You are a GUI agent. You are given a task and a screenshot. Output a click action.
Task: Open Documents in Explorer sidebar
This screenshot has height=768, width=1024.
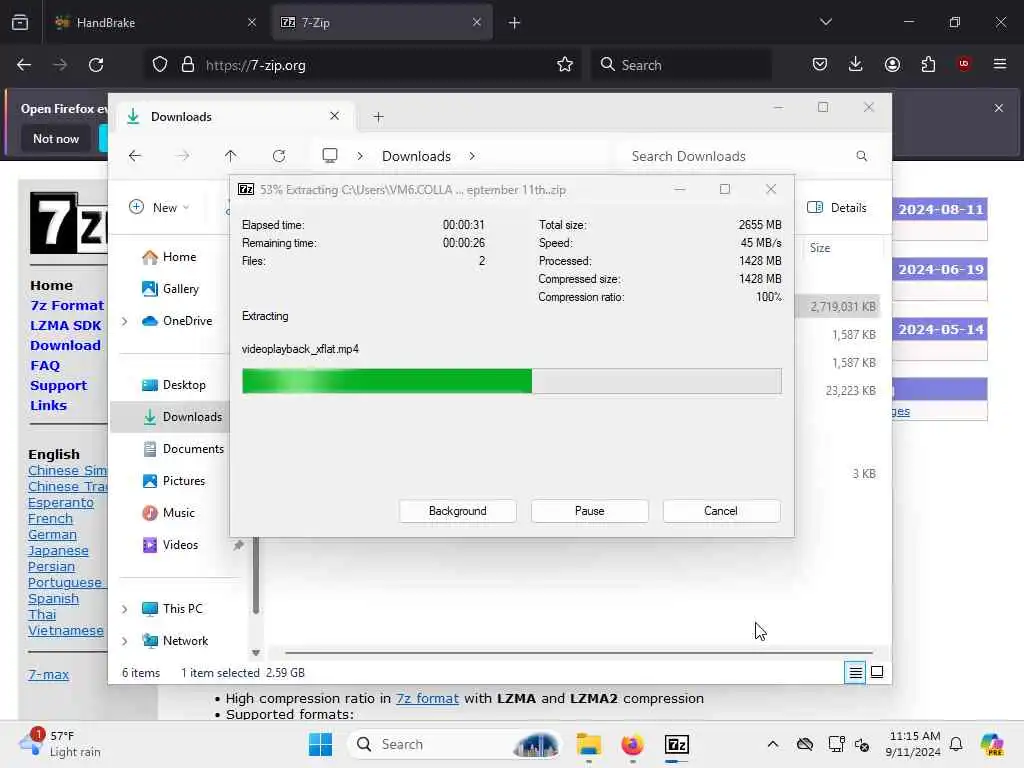click(183, 449)
